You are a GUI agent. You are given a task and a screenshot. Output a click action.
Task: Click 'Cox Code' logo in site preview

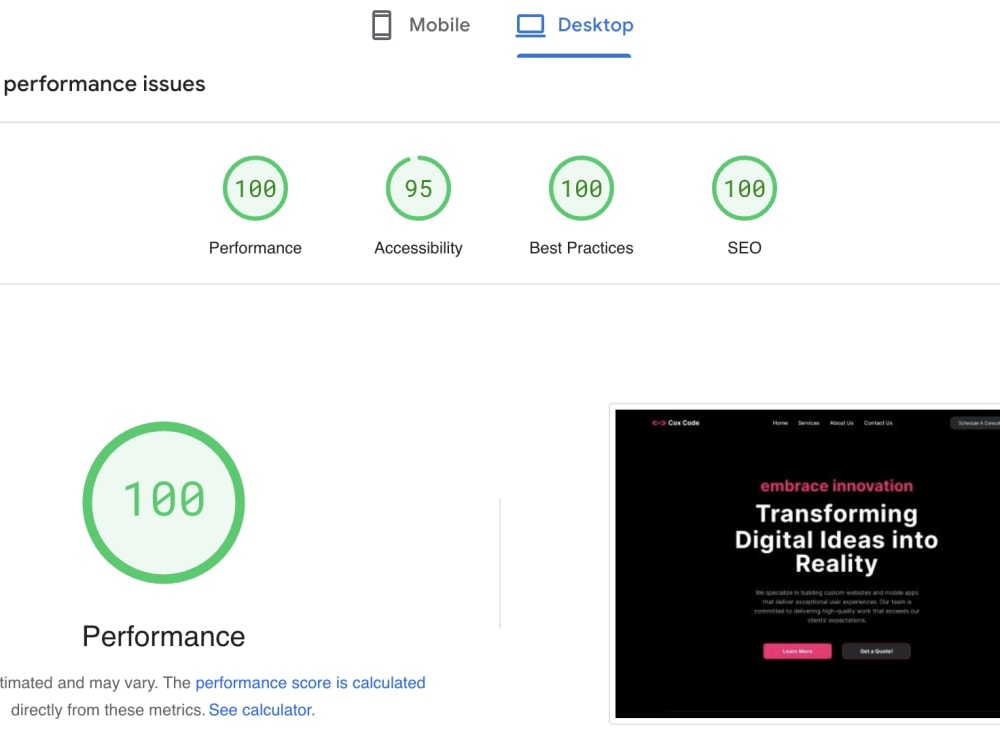click(676, 423)
